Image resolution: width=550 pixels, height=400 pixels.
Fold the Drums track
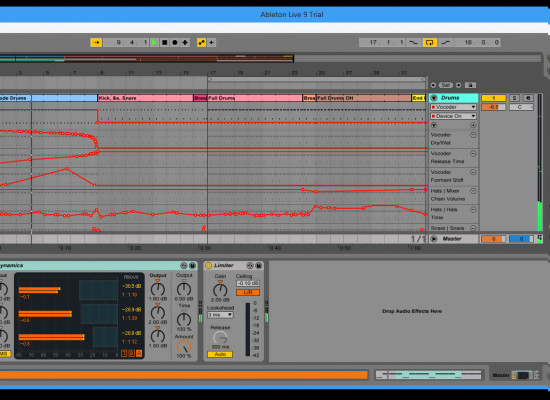click(x=434, y=98)
